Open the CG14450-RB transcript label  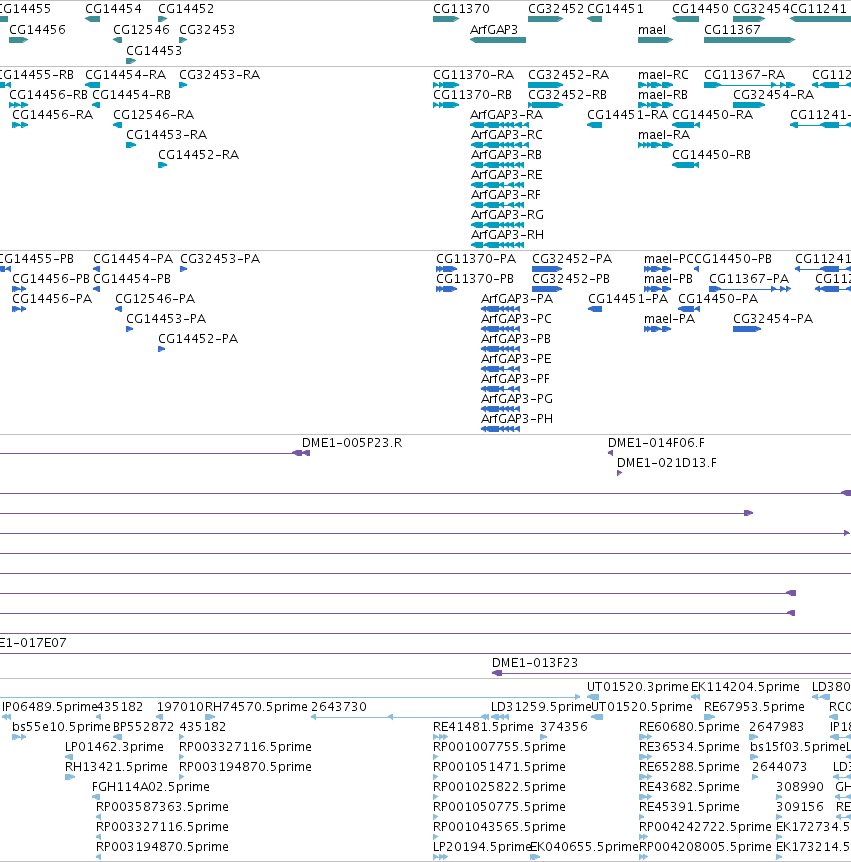coord(711,154)
